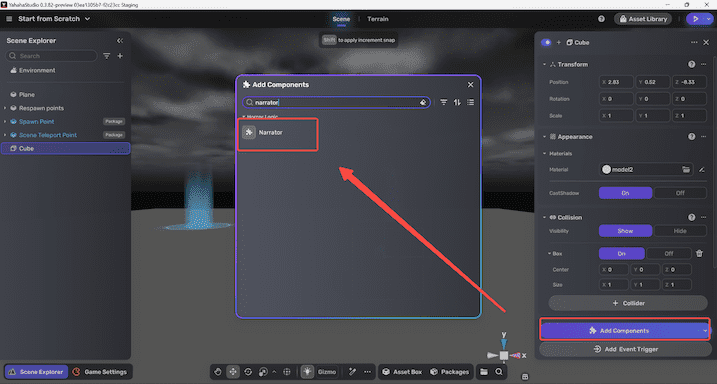This screenshot has width=717, height=384.
Task: Clear the narrator search field
Action: pos(423,102)
